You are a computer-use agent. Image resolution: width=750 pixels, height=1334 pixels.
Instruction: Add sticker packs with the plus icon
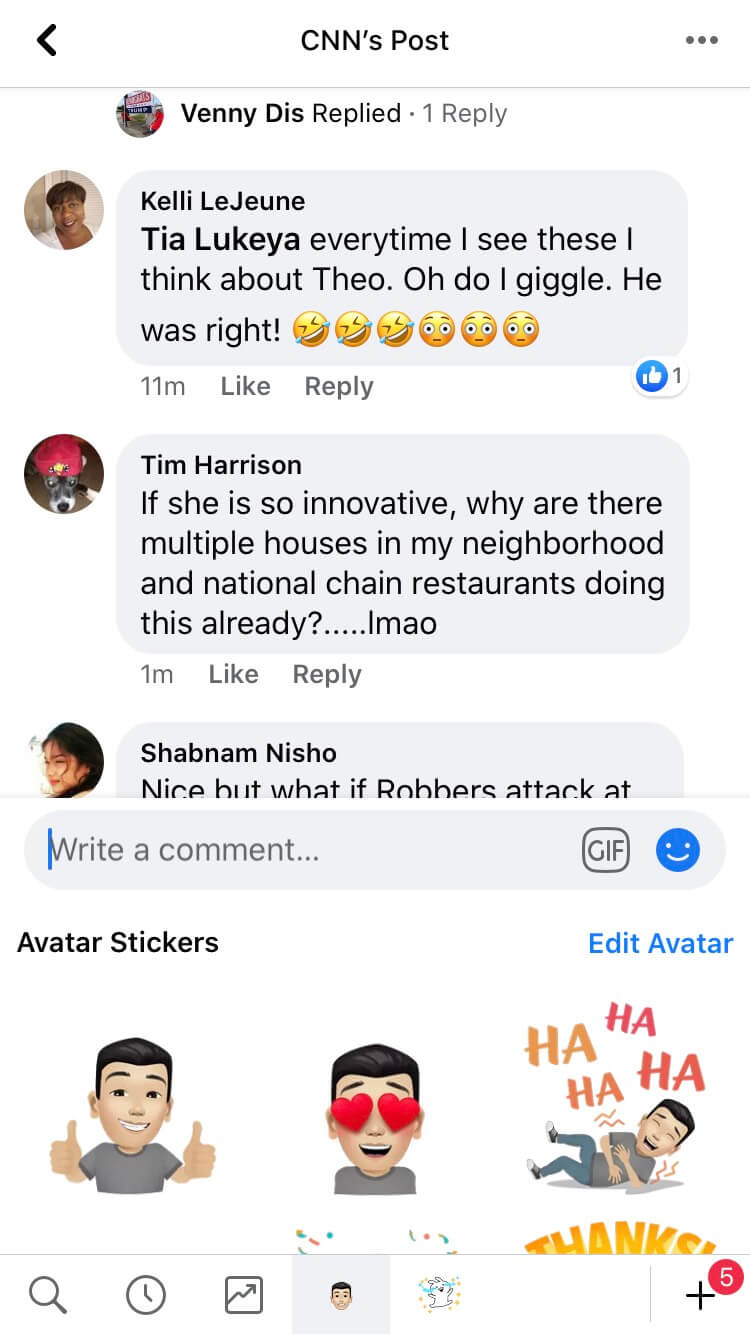point(700,1296)
